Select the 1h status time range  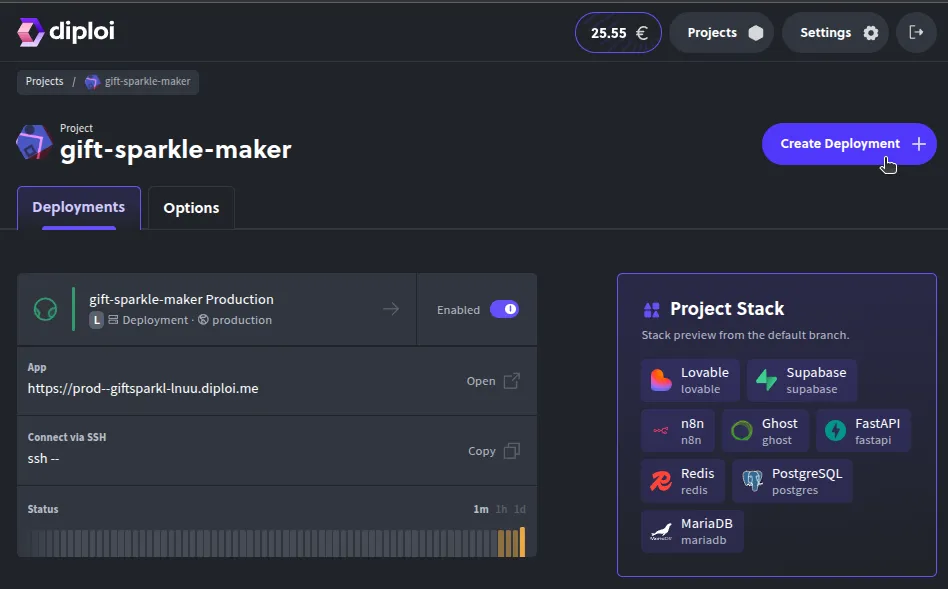tap(499, 508)
